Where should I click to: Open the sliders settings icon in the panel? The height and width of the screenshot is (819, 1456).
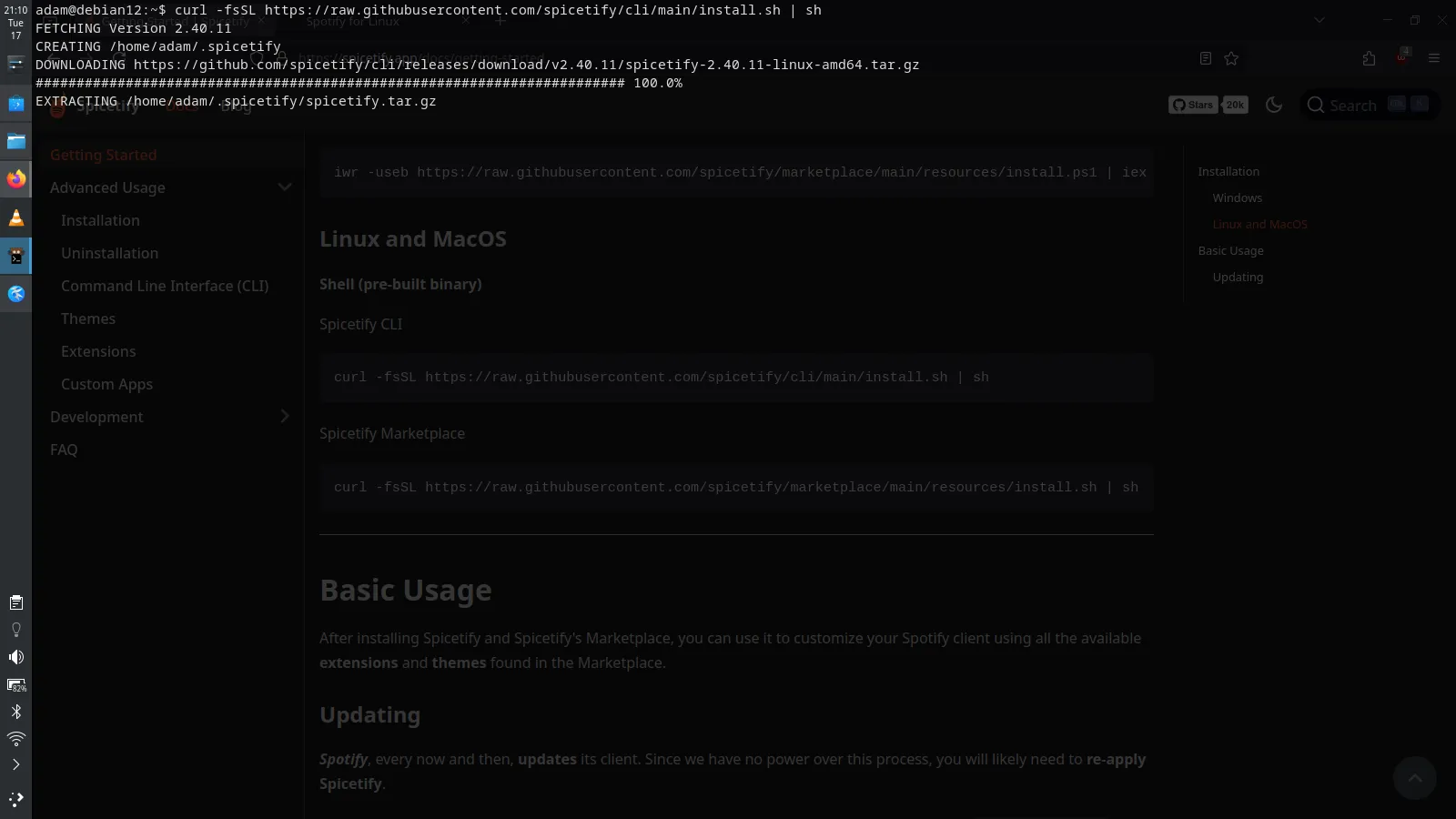click(x=15, y=63)
